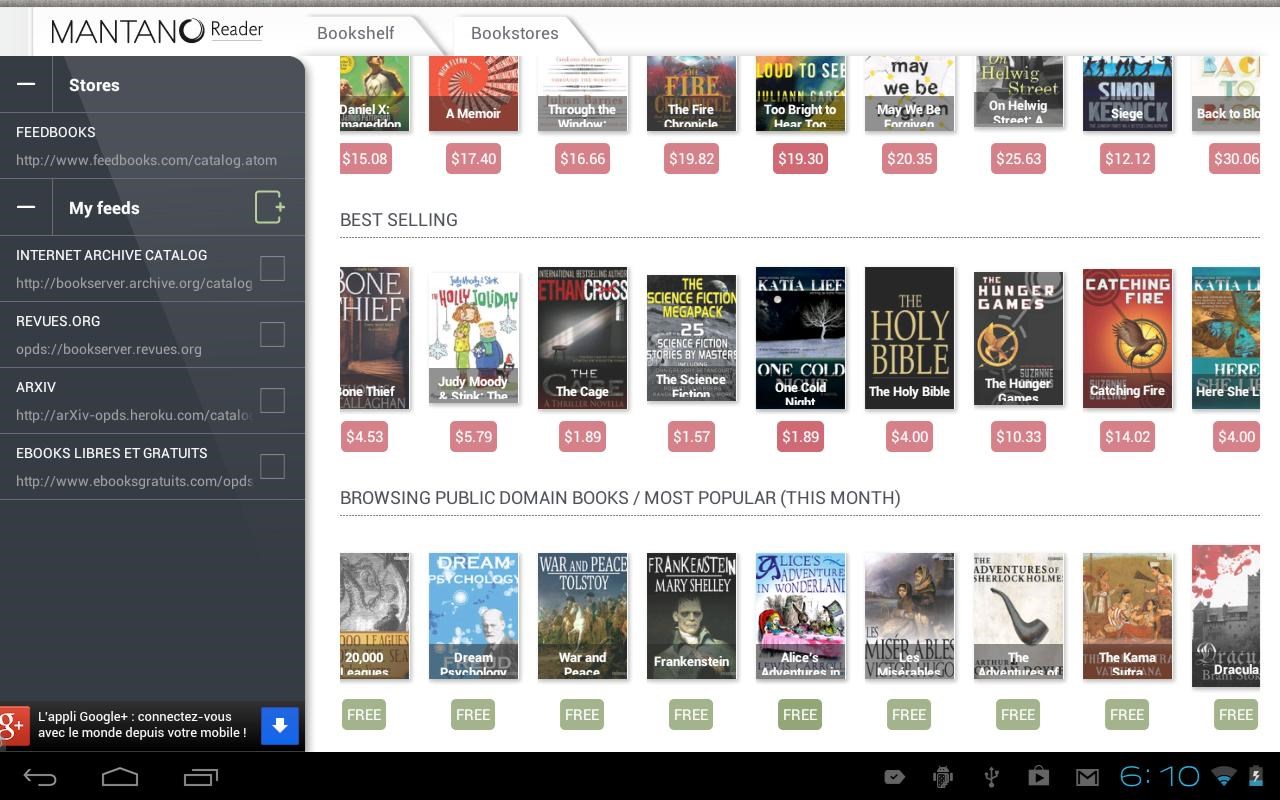The height and width of the screenshot is (800, 1280).
Task: Tap the blue download arrow on Google+ ad
Action: pyautogui.click(x=280, y=726)
